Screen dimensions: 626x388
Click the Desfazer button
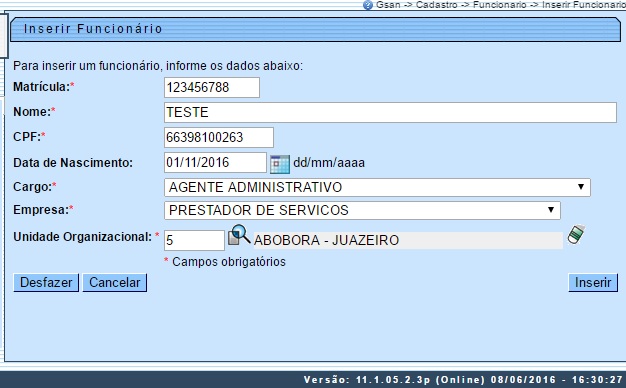(x=46, y=283)
